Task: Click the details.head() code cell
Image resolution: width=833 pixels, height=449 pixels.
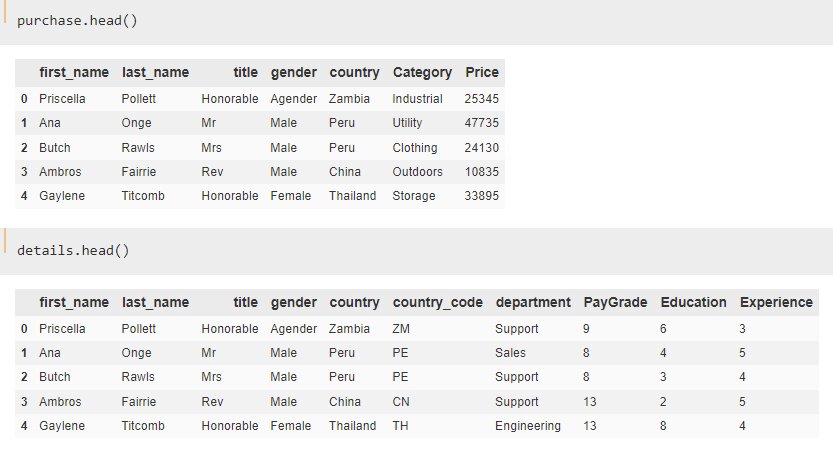Action: pyautogui.click(x=73, y=250)
